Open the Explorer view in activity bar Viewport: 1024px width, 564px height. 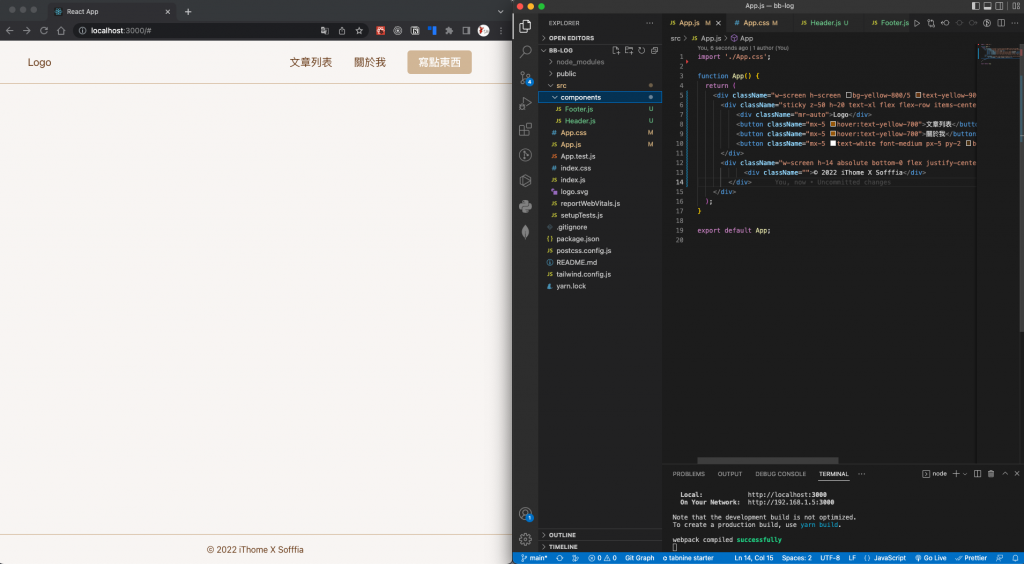524,27
